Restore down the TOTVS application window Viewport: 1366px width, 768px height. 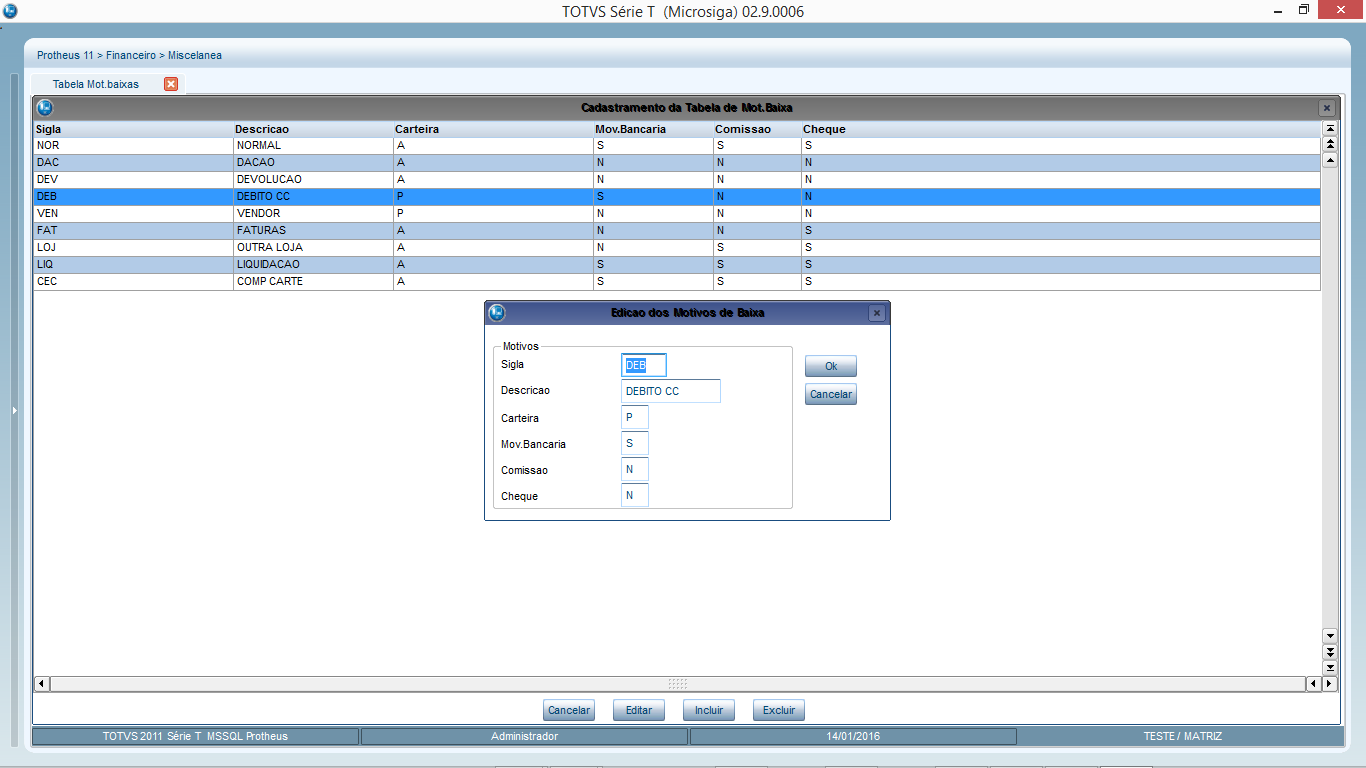point(1304,10)
